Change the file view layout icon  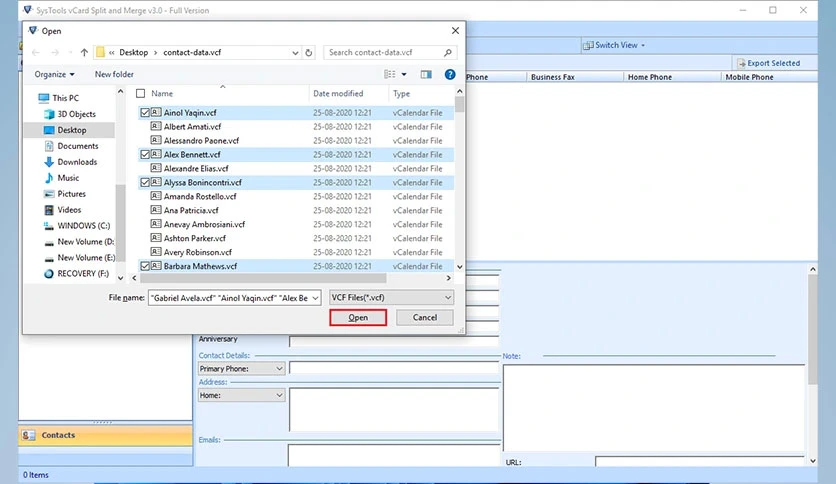coord(390,74)
